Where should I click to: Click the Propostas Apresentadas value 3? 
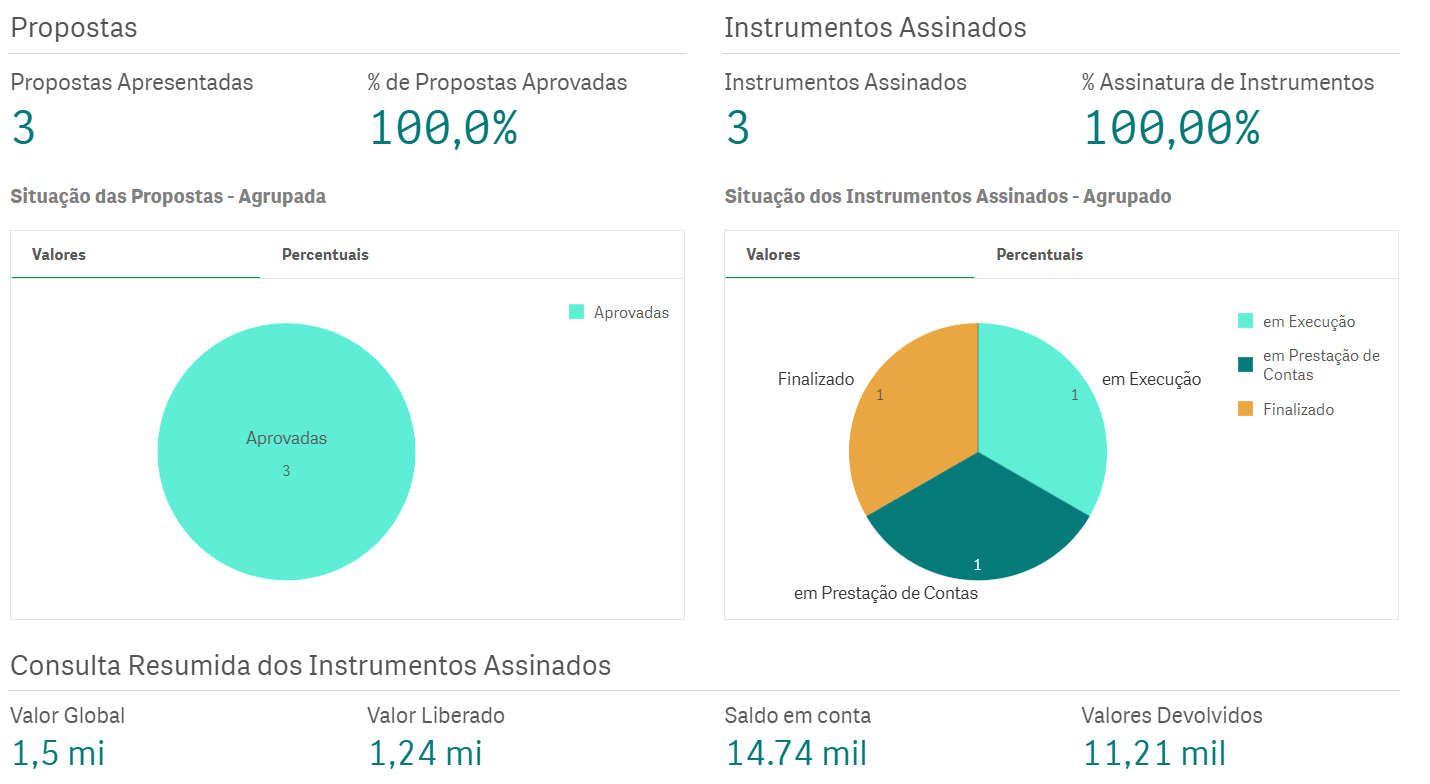click(23, 129)
